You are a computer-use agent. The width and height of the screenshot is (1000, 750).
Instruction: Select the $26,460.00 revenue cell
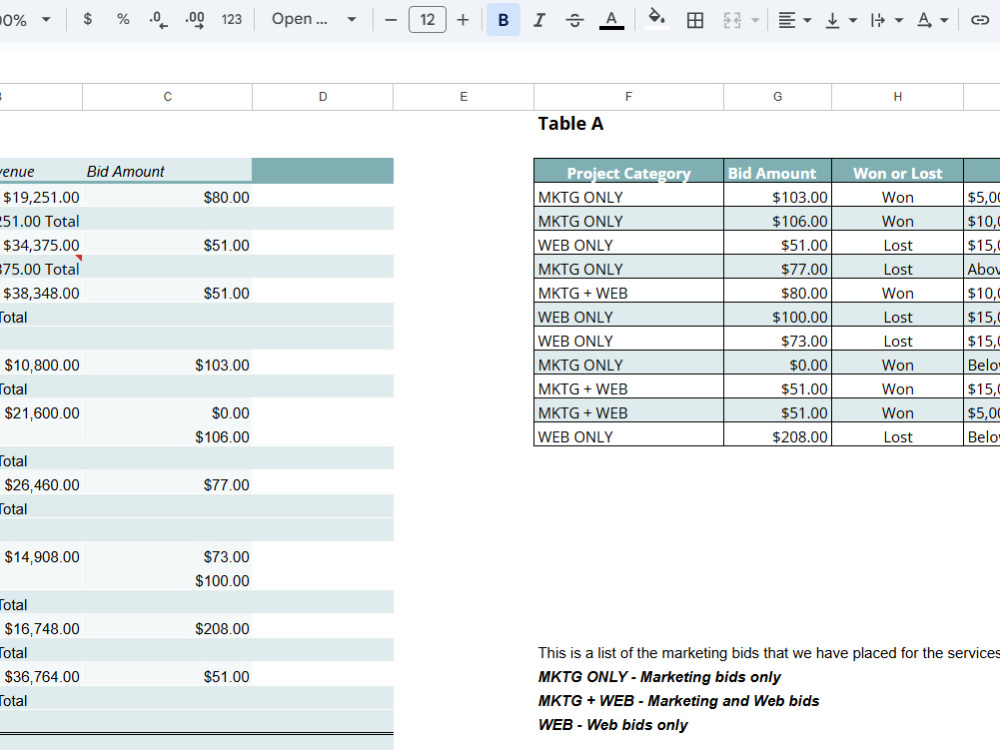41,485
